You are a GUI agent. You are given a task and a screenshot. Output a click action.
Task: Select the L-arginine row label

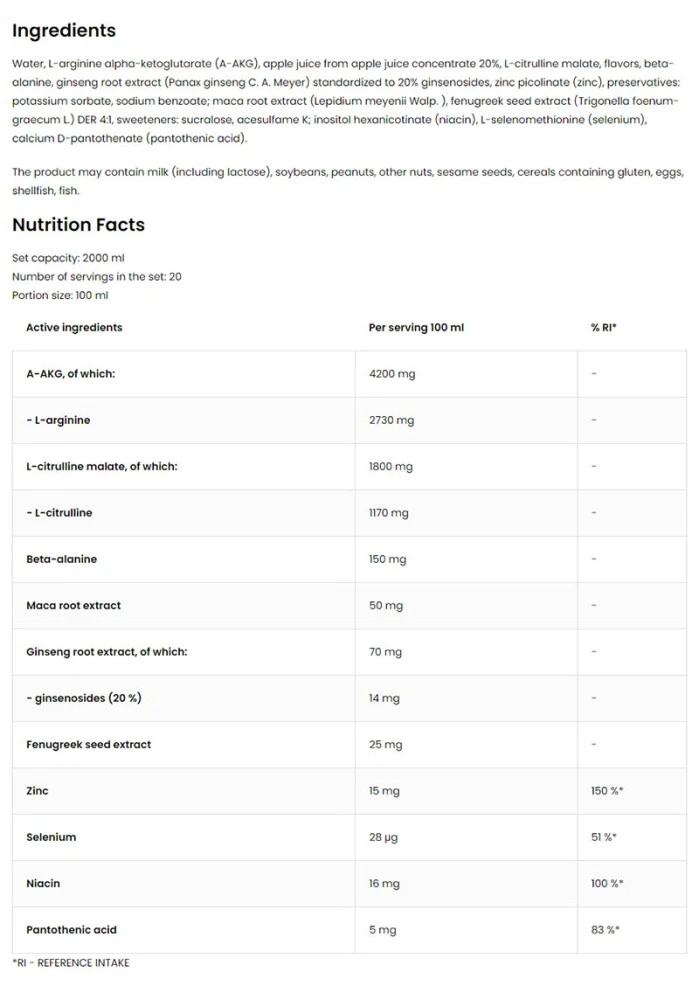[58, 420]
